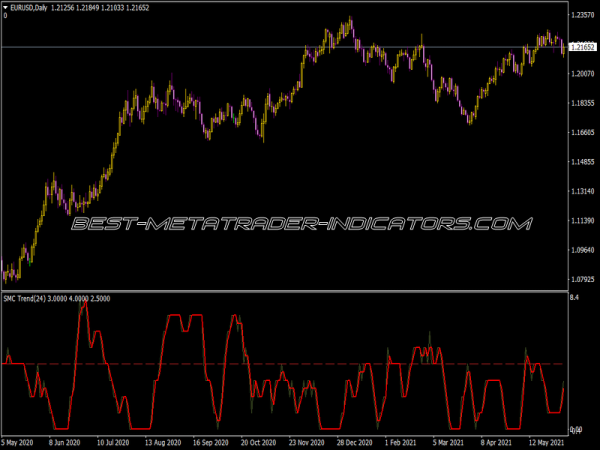The width and height of the screenshot is (600, 450).
Task: Click the 1.18355 price axis label
Action: [x=582, y=103]
